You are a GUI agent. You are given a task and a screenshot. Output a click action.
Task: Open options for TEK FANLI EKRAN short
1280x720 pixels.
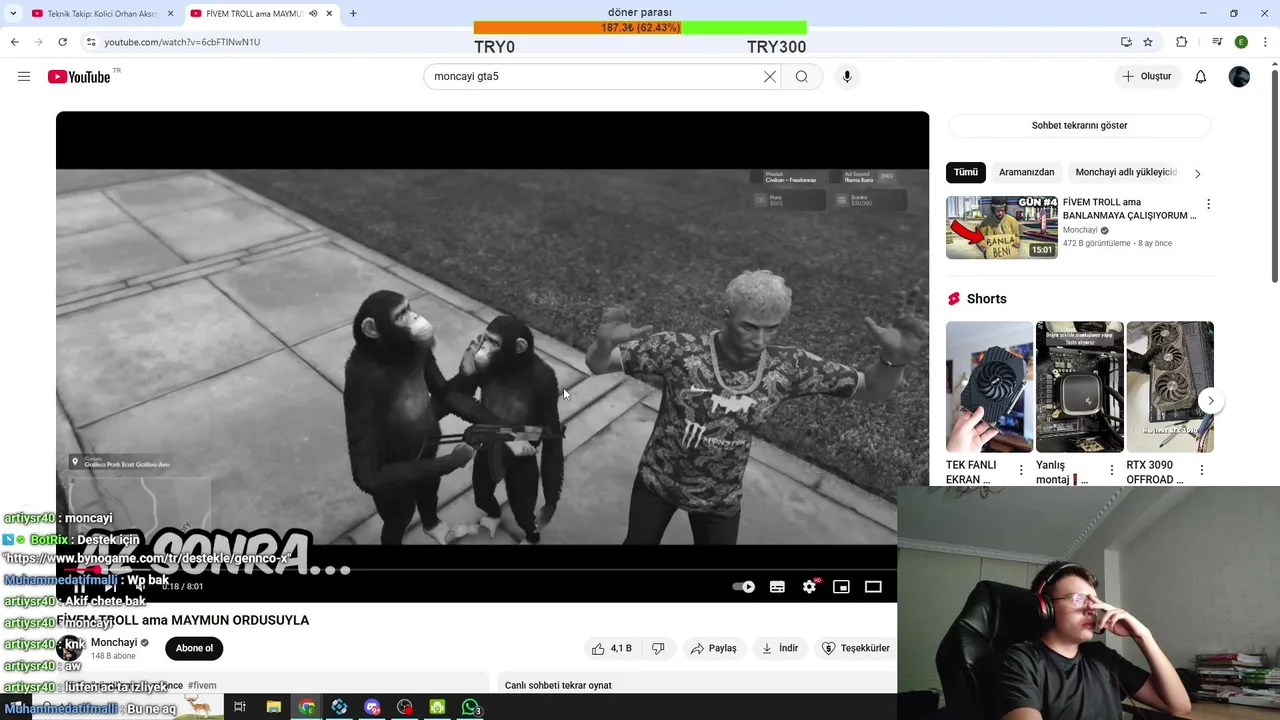[x=1021, y=470]
